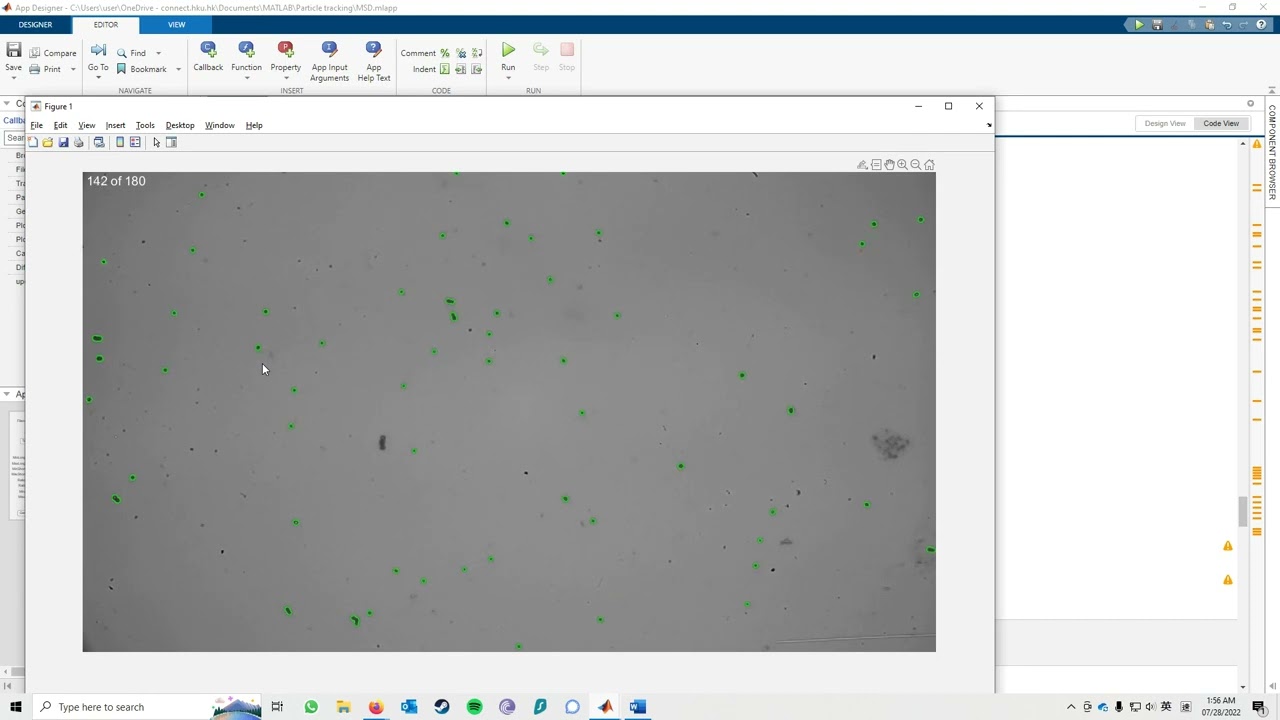The image size is (1280, 720).
Task: Click quick access Help question icon
Action: 1260,25
